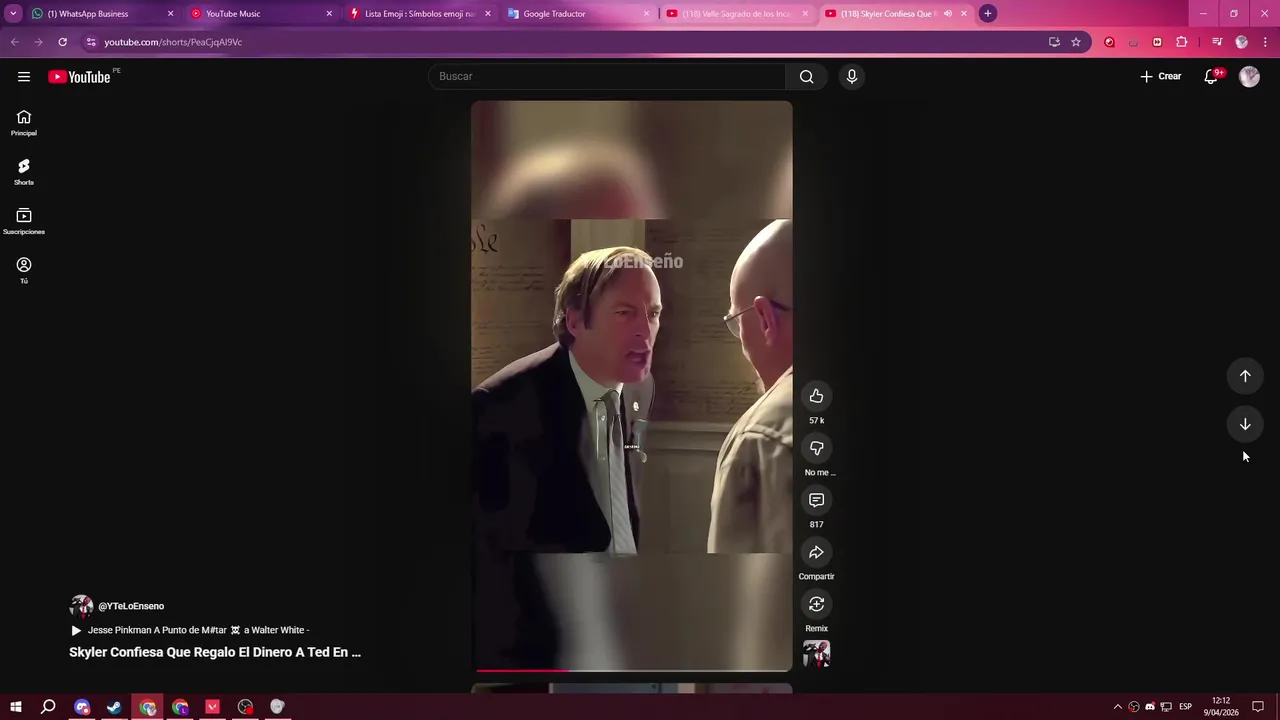Like the short with thumbs up

(x=816, y=396)
